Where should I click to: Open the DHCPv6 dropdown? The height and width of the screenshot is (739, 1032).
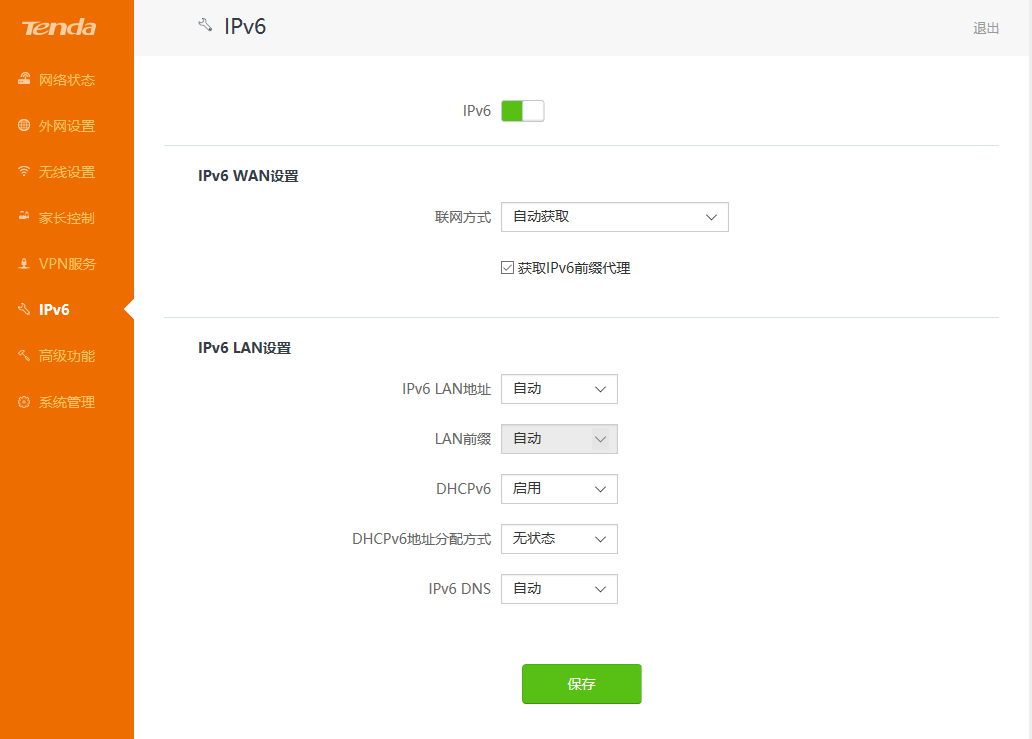(x=559, y=489)
